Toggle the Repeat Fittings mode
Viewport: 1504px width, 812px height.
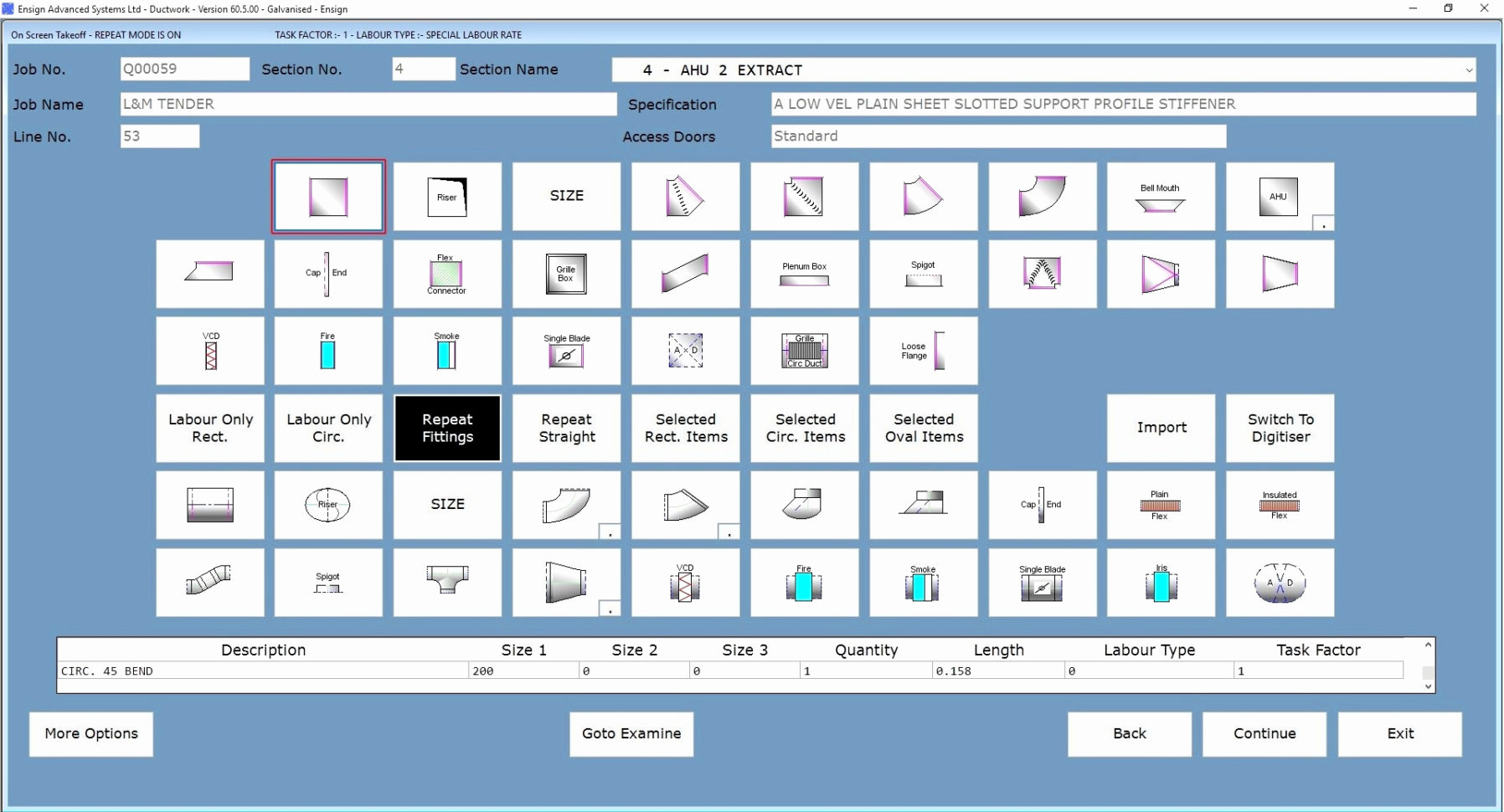click(x=447, y=428)
